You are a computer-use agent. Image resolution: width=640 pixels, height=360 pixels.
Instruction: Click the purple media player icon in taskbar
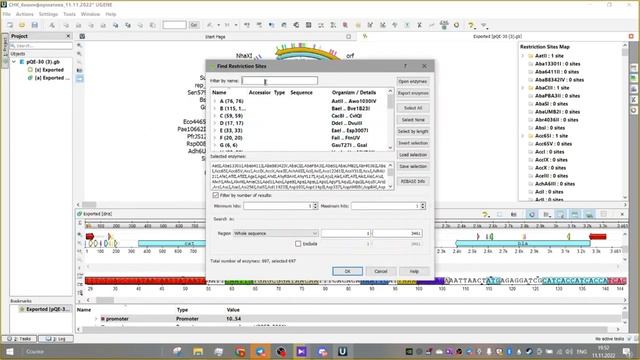point(301,351)
